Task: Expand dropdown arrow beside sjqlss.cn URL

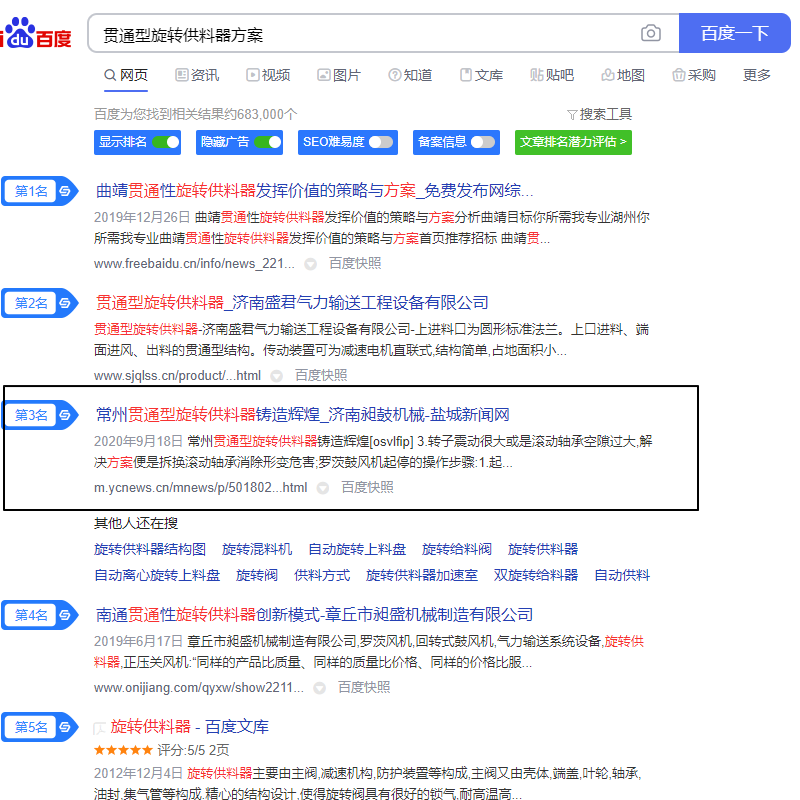Action: pyautogui.click(x=277, y=377)
